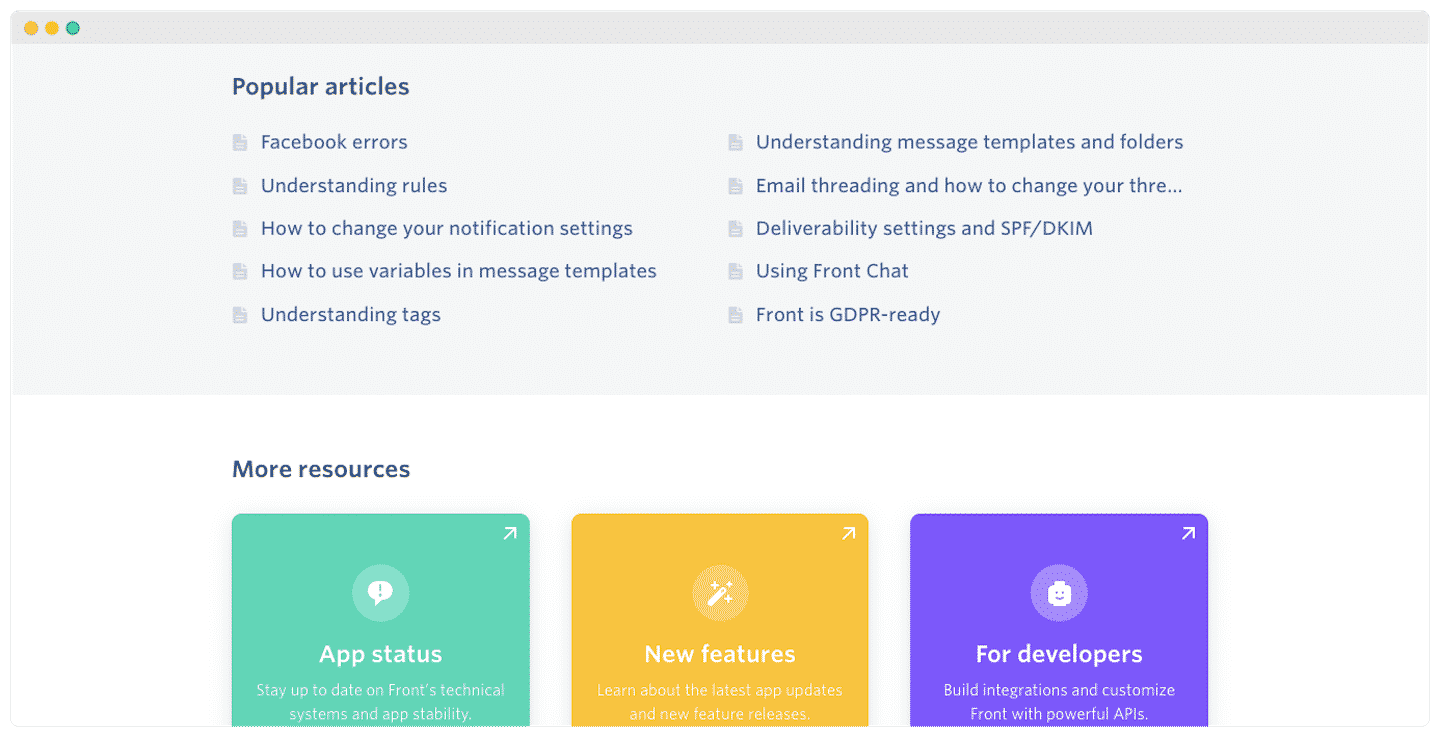Click the For developers card title
This screenshot has width=1440, height=737.
1059,654
